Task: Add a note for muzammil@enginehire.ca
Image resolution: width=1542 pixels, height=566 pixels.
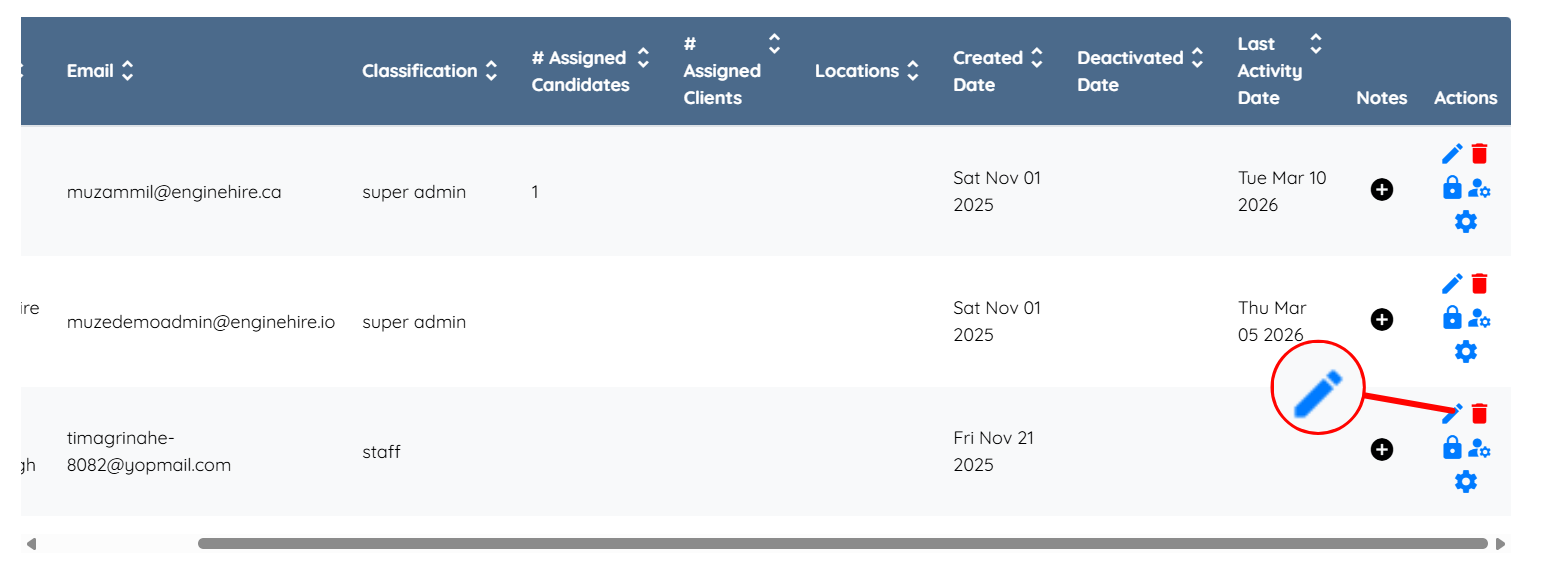Action: (x=1381, y=190)
